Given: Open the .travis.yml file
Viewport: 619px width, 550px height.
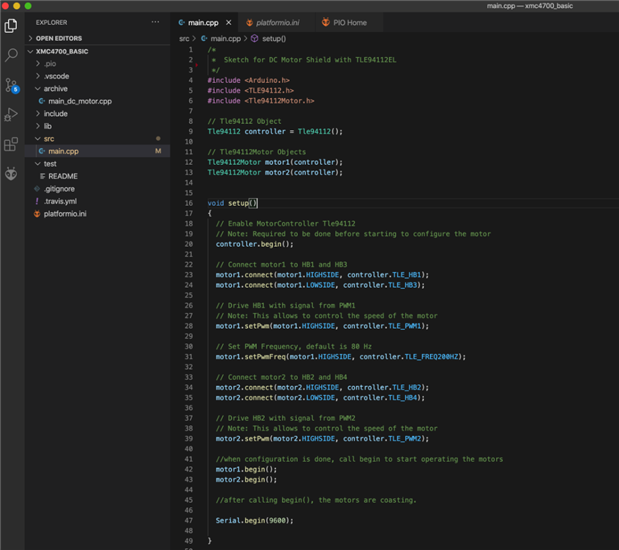Looking at the screenshot, I should [60, 201].
